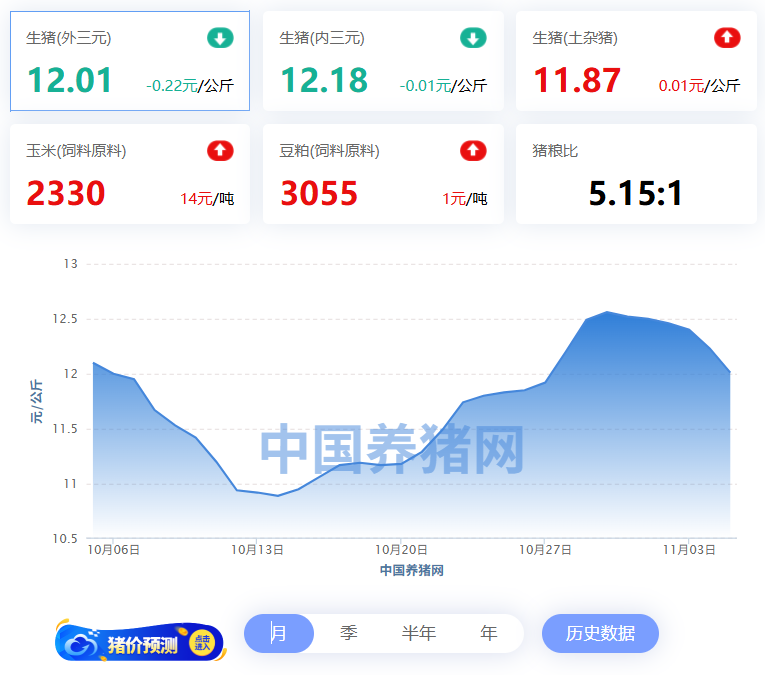This screenshot has width=765, height=675.
Task: Select the 生猪(土杂猪) price card
Action: click(x=636, y=61)
